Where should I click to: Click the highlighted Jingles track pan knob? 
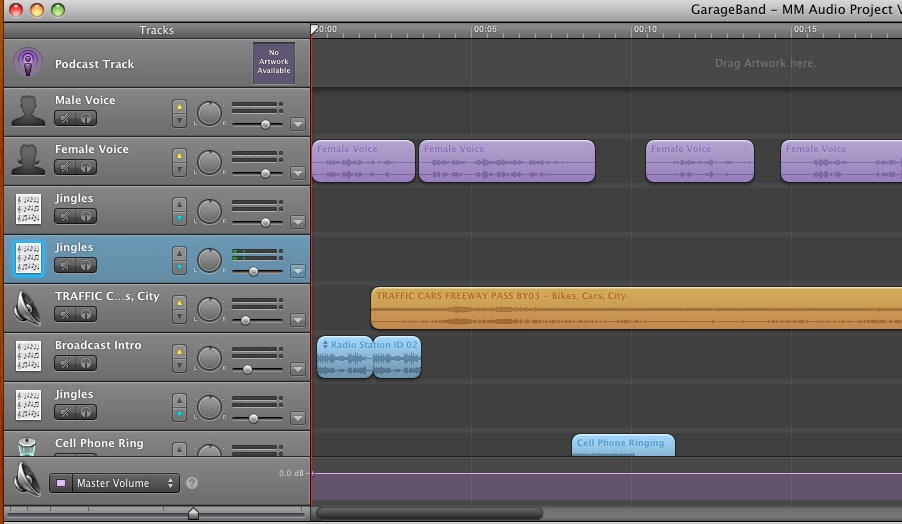[x=209, y=260]
